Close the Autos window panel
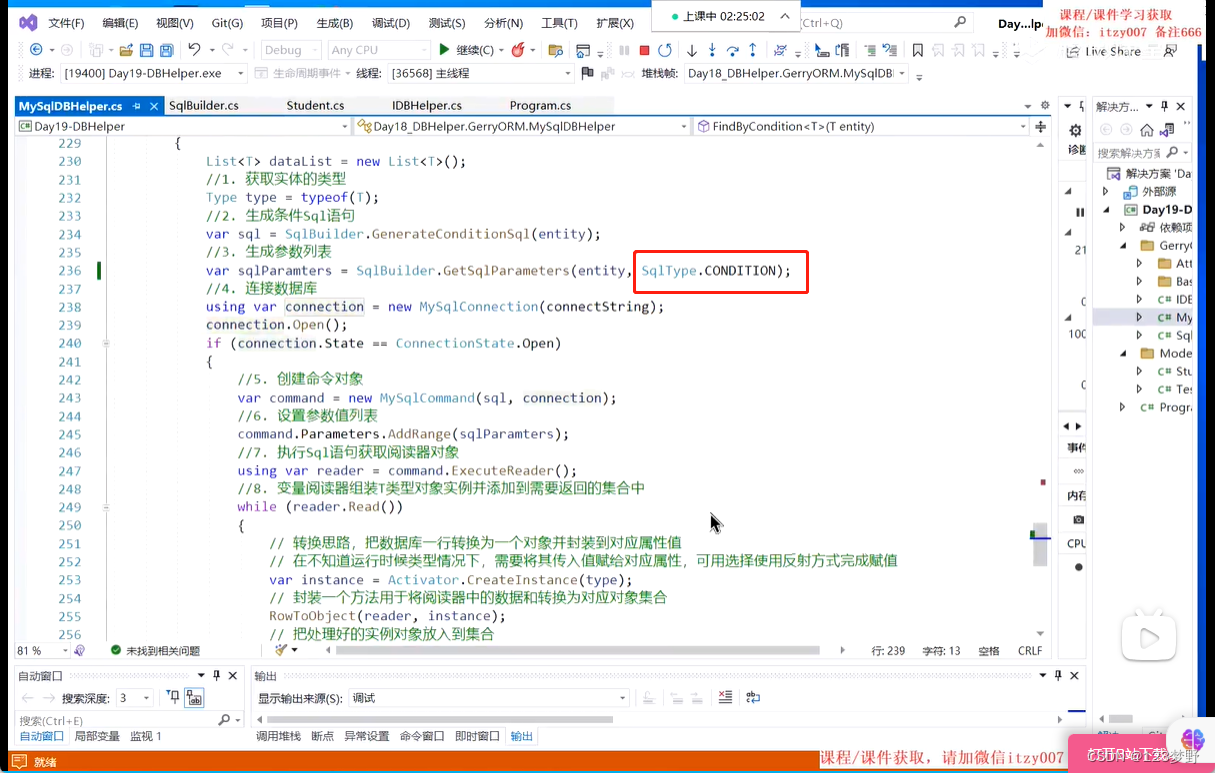 (x=234, y=677)
